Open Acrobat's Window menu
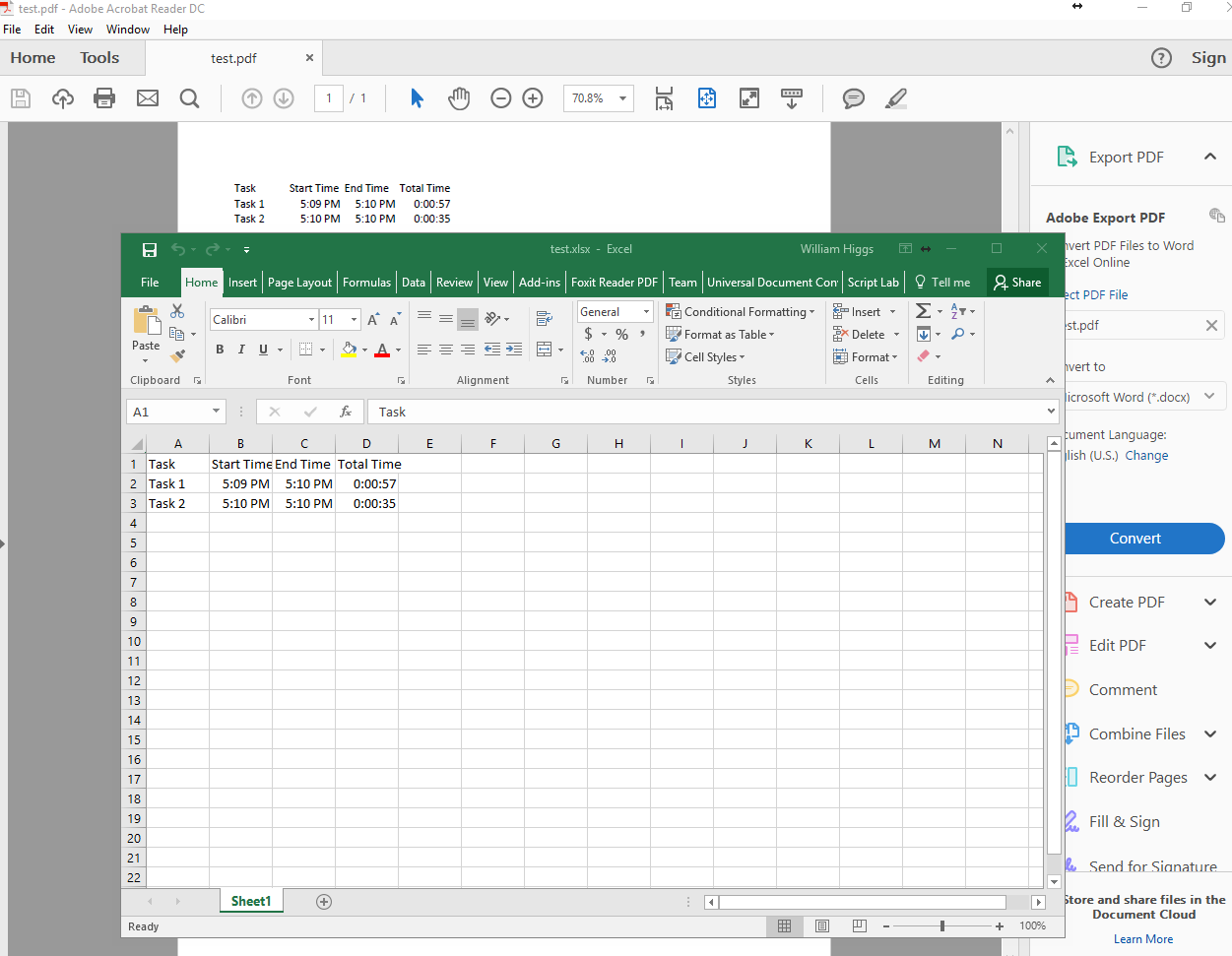This screenshot has width=1232, height=956. tap(128, 30)
